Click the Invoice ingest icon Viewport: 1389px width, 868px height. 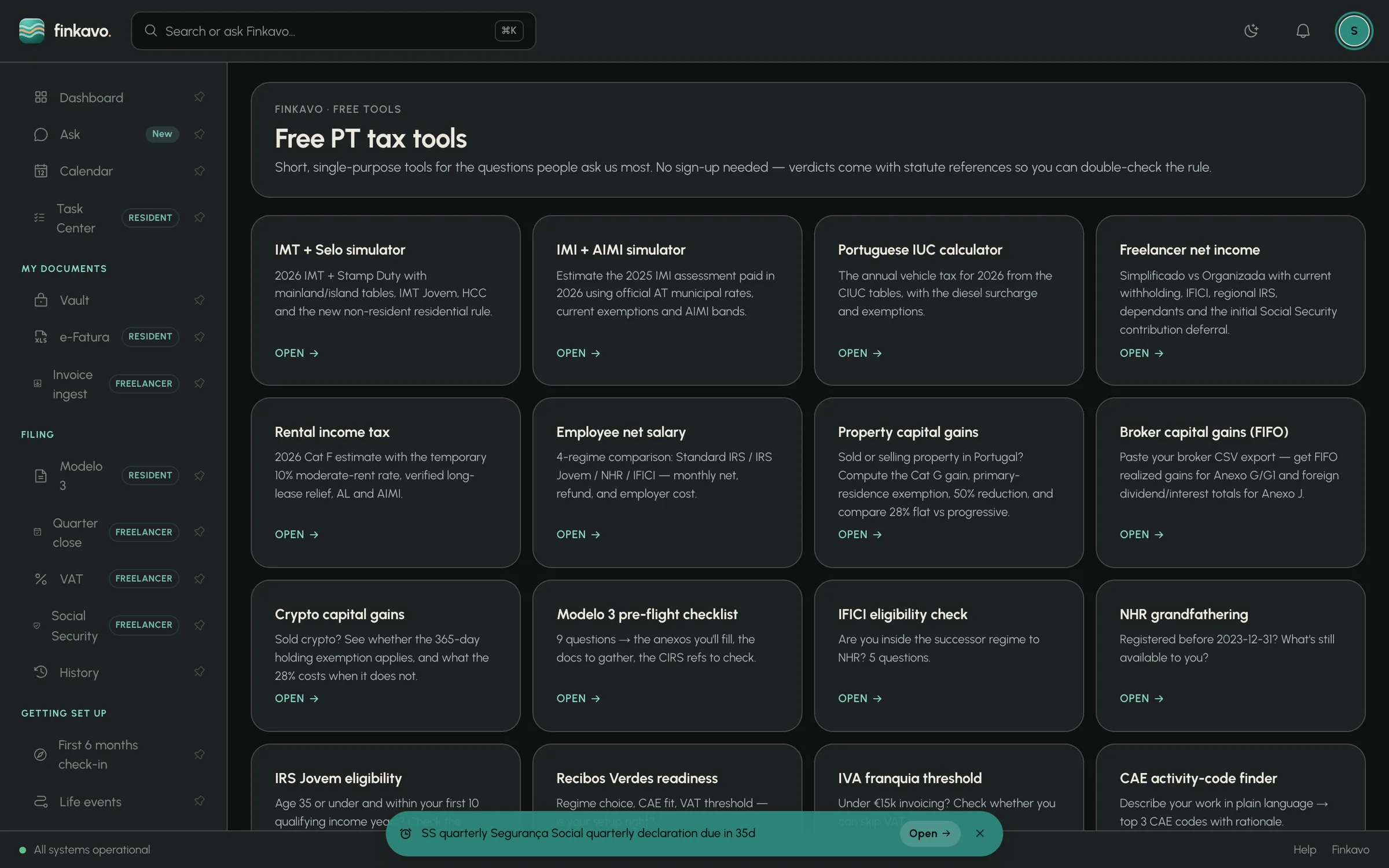coord(38,384)
